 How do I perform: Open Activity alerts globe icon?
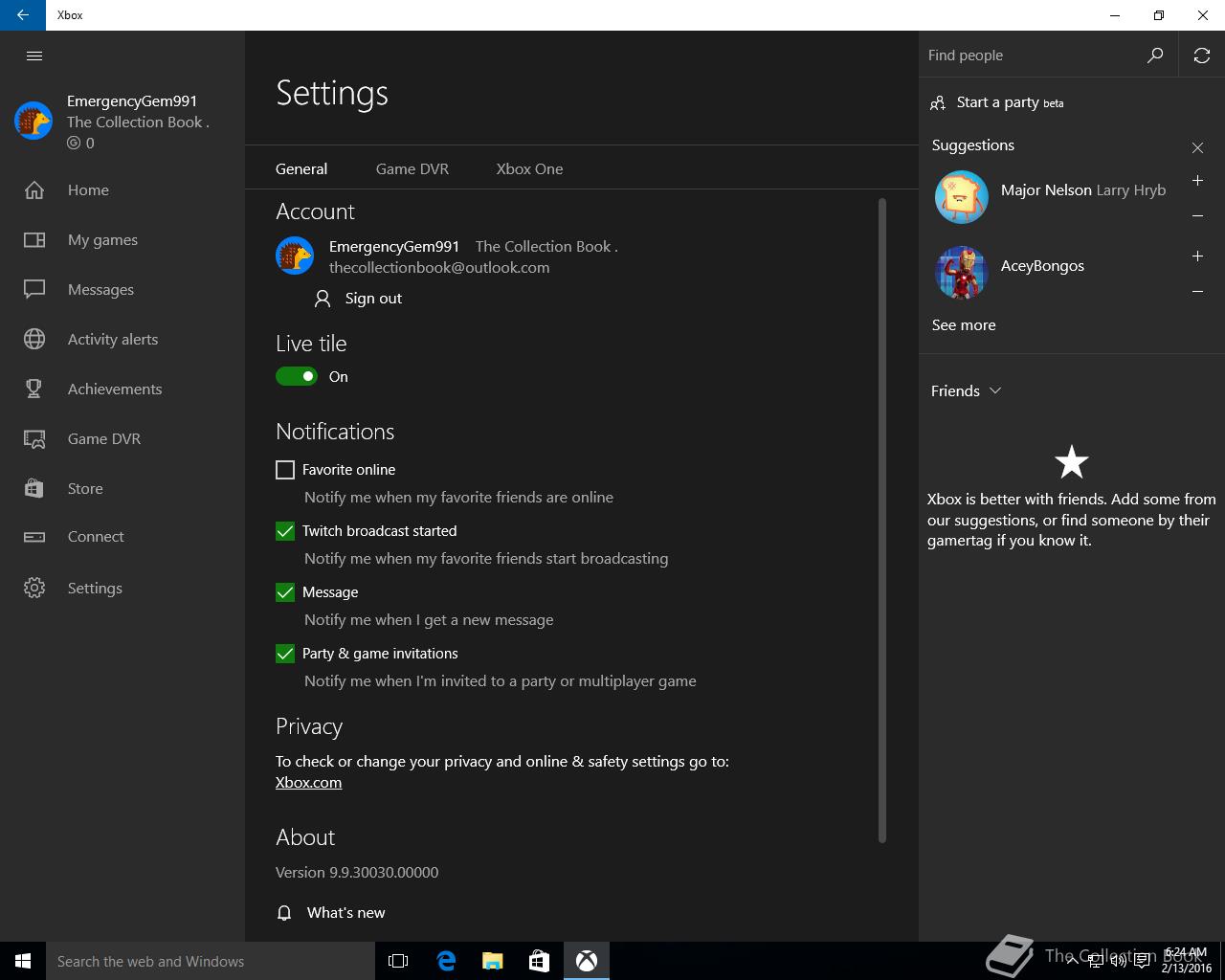coord(34,340)
